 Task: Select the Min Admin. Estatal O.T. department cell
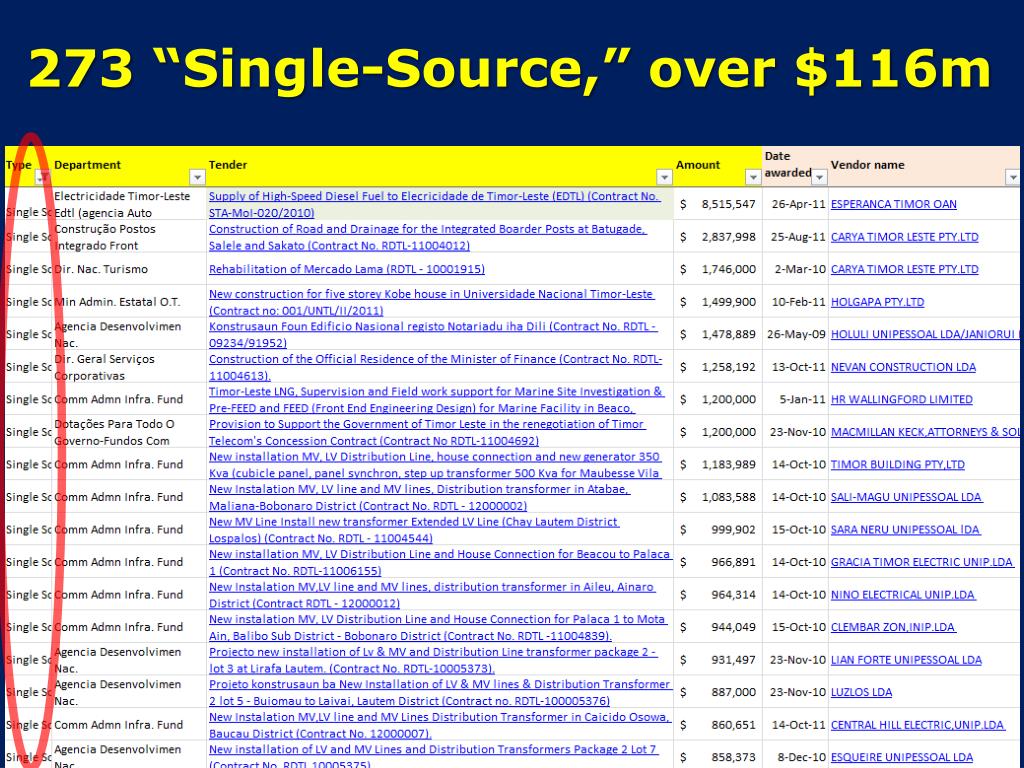(129, 302)
